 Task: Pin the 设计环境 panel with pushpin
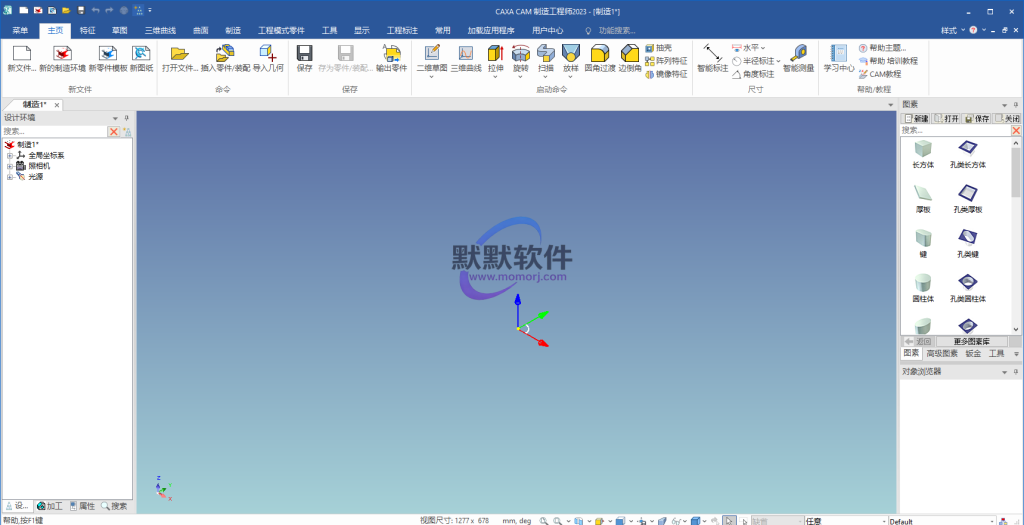[x=126, y=118]
